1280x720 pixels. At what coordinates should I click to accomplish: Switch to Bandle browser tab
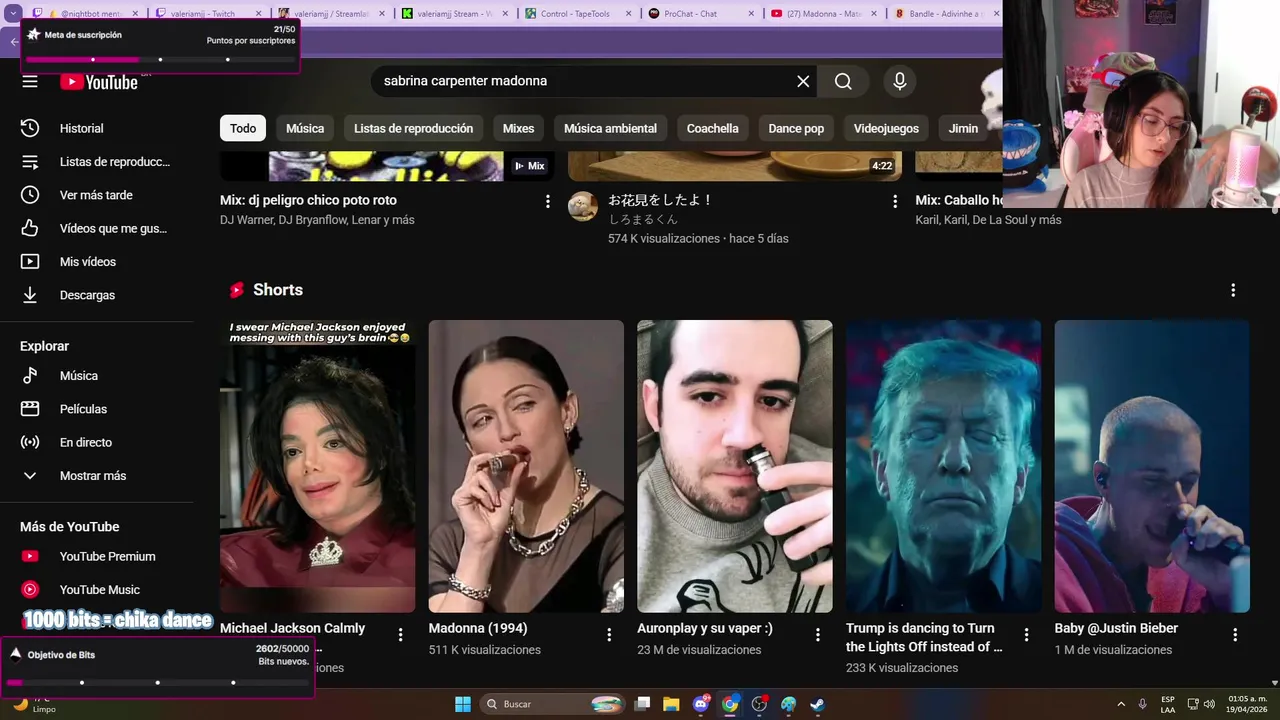940,14
